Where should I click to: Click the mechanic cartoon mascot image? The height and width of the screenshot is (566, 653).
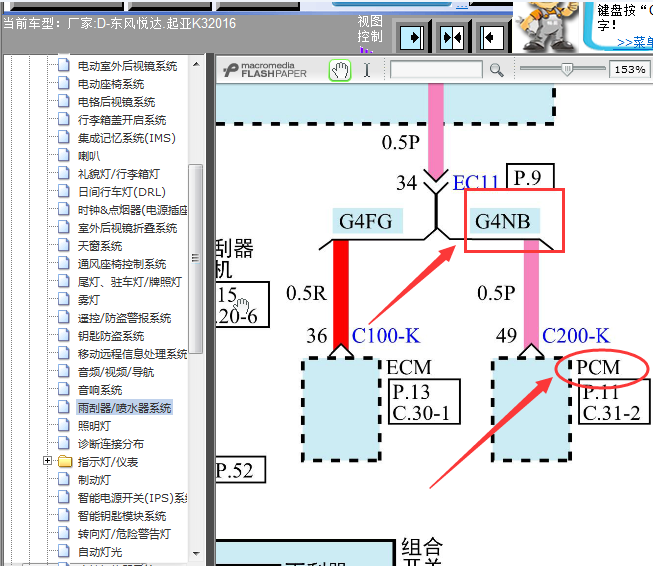(x=546, y=27)
